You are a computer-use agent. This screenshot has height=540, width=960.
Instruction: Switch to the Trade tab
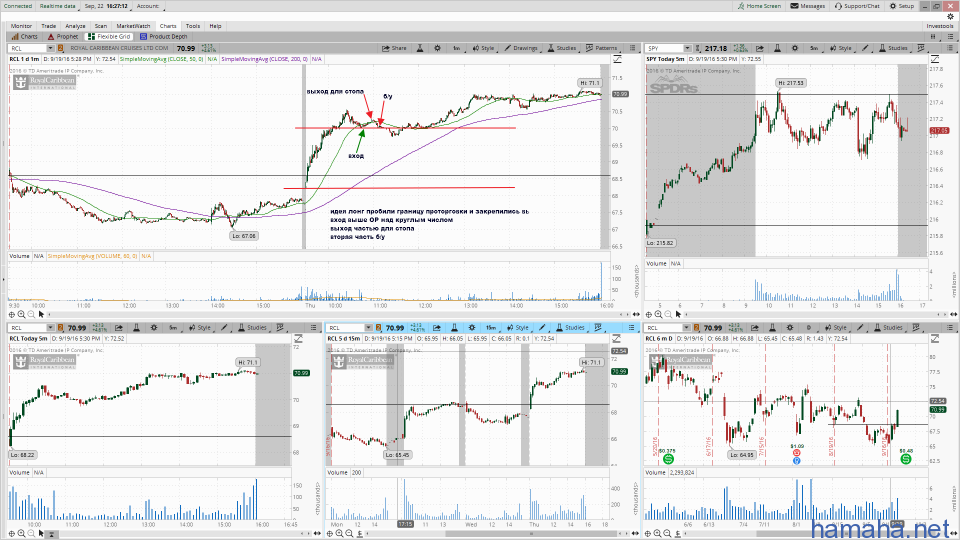coord(48,26)
